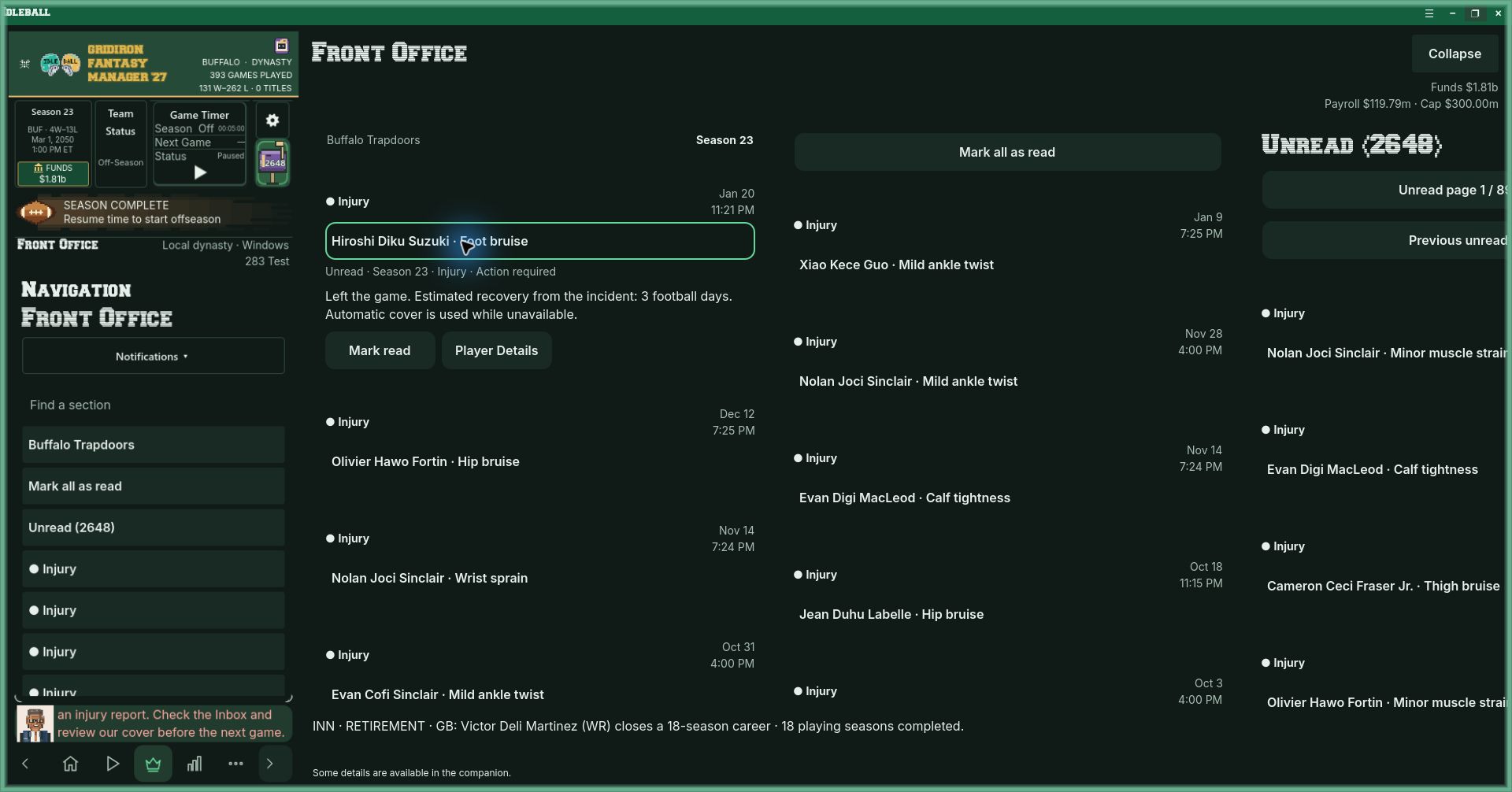The height and width of the screenshot is (792, 1512).
Task: Select Hiroshi Diku Suzuki Foot bruise message
Action: click(539, 241)
